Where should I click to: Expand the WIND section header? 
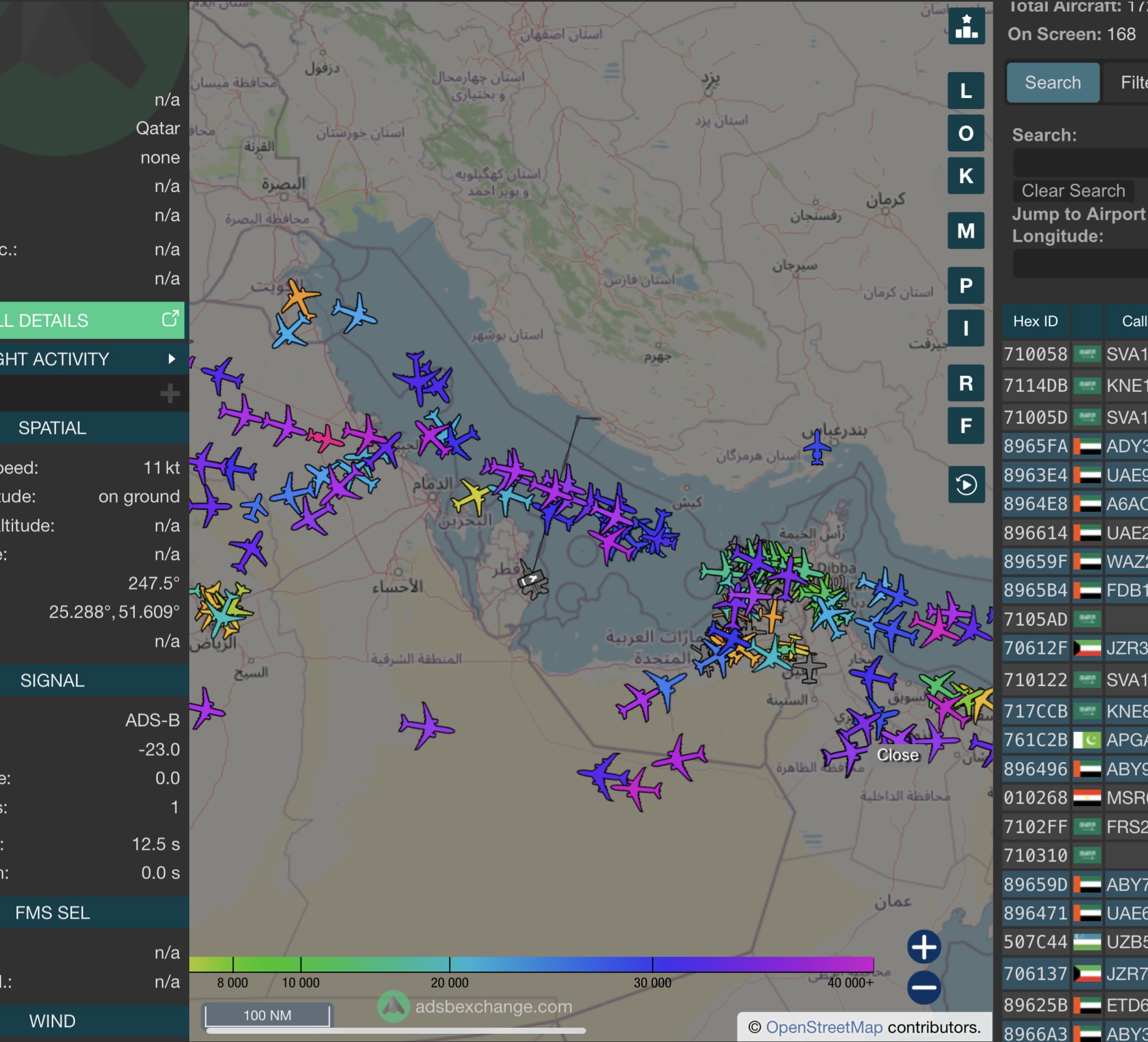[x=95, y=1021]
